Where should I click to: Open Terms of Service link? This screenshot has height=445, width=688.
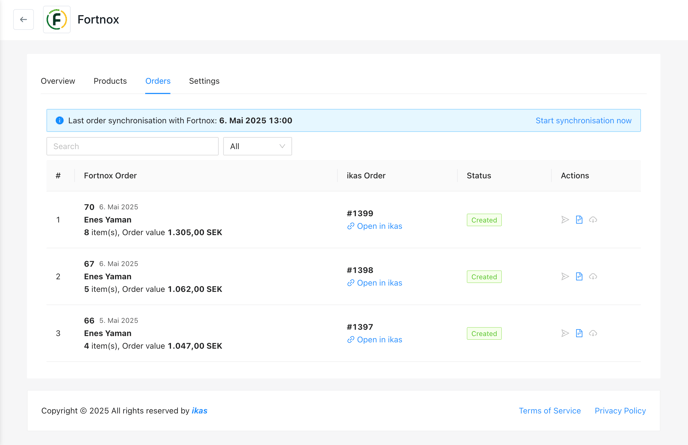pyautogui.click(x=550, y=411)
